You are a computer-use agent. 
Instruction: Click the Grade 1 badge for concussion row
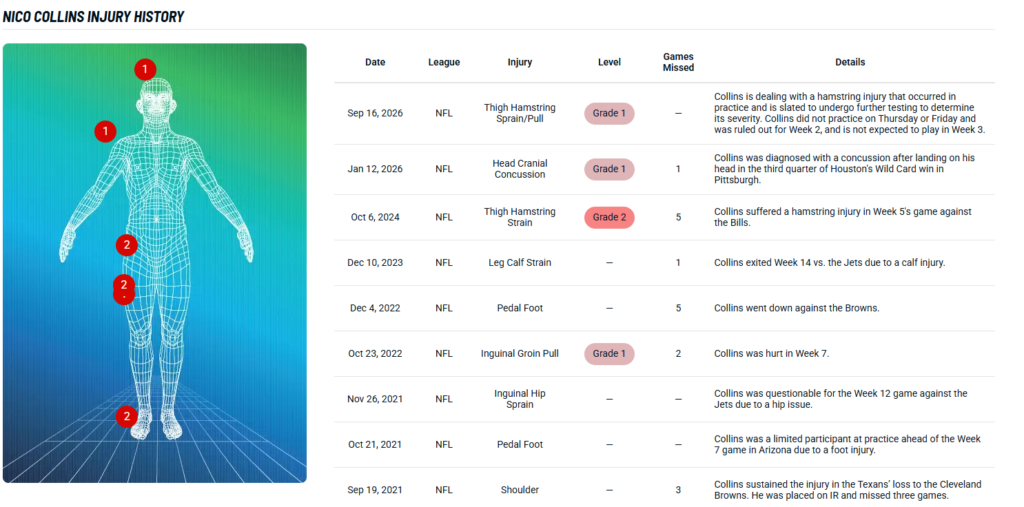[x=609, y=169]
